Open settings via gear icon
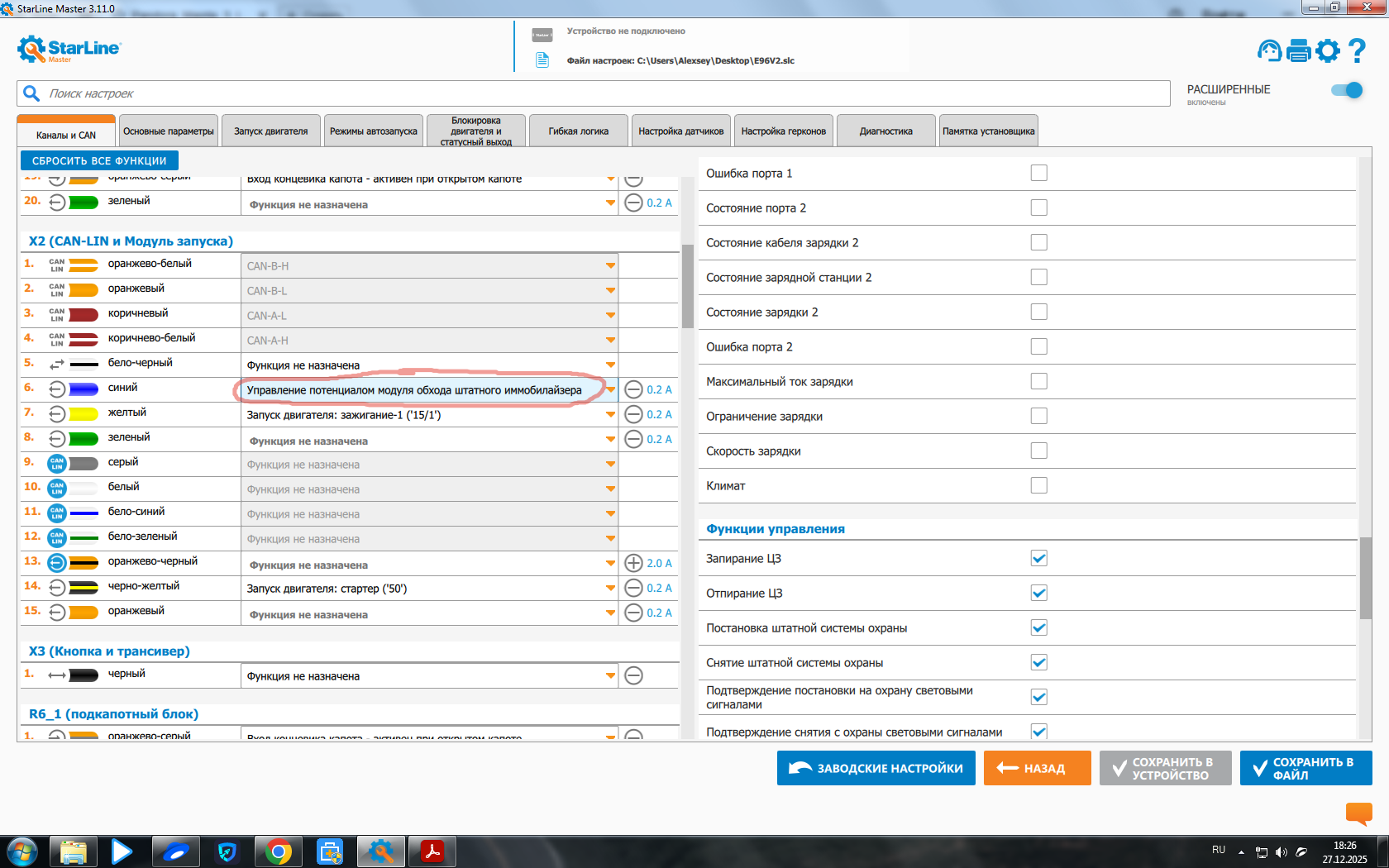The width and height of the screenshot is (1389, 868). 1328,51
